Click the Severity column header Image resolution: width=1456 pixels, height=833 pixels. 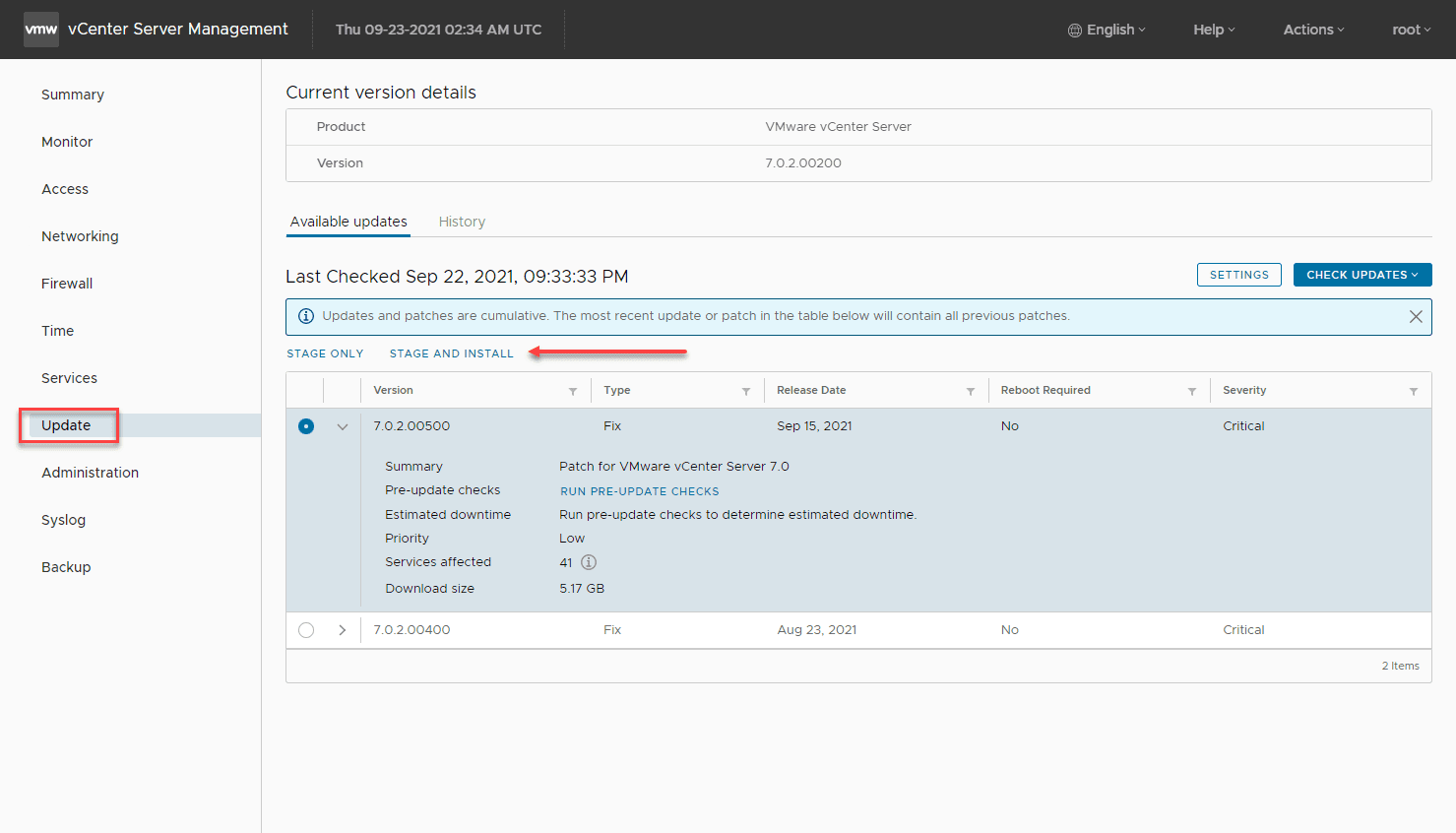pos(1244,390)
